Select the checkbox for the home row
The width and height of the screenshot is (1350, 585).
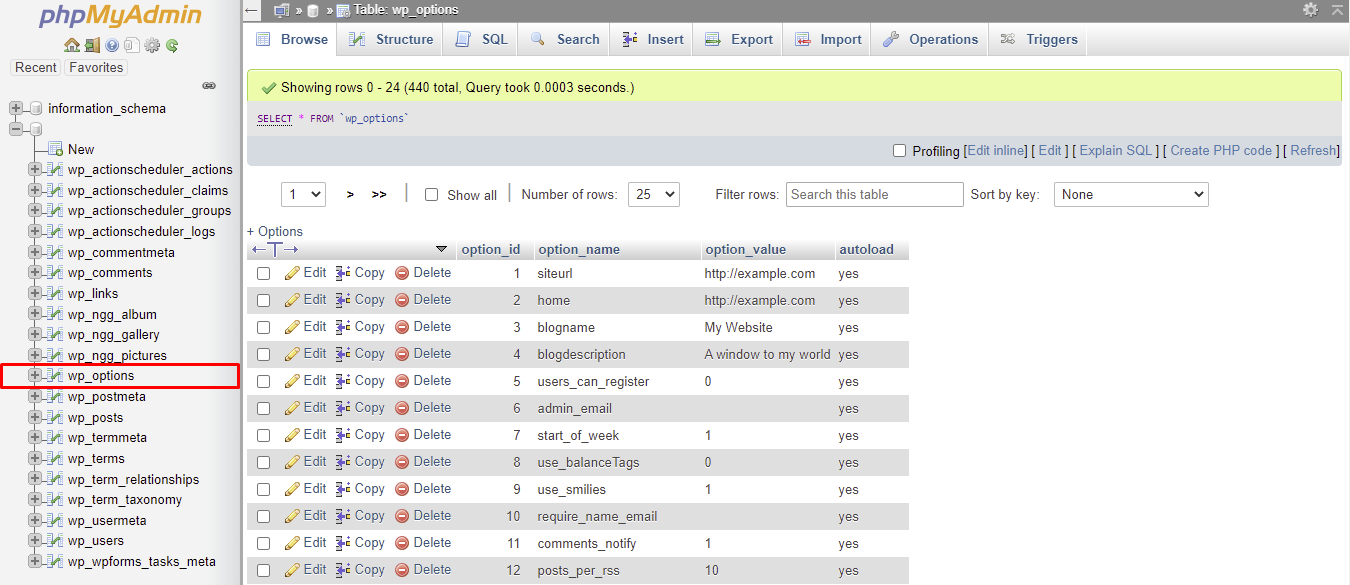[x=264, y=300]
